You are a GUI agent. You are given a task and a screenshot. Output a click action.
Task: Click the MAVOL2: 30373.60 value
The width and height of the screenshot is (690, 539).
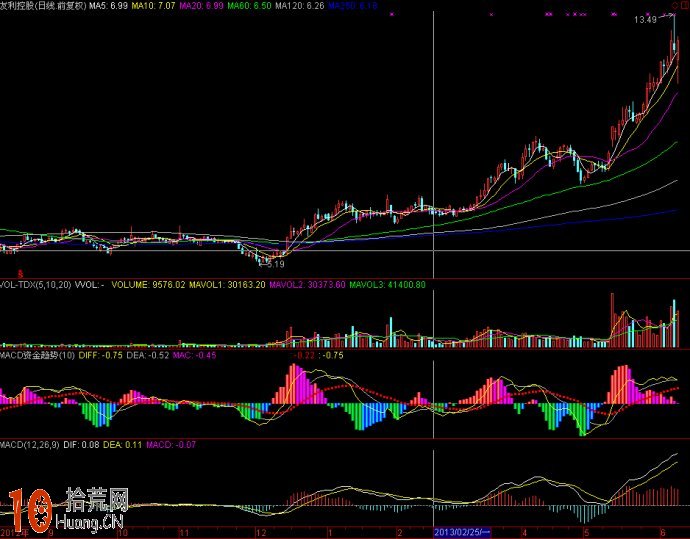click(307, 285)
